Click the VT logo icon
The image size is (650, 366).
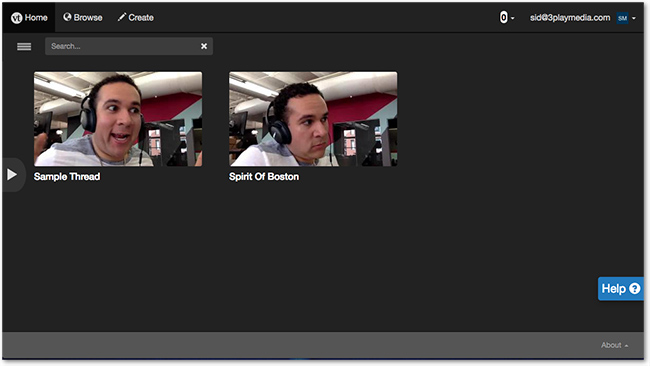click(17, 18)
